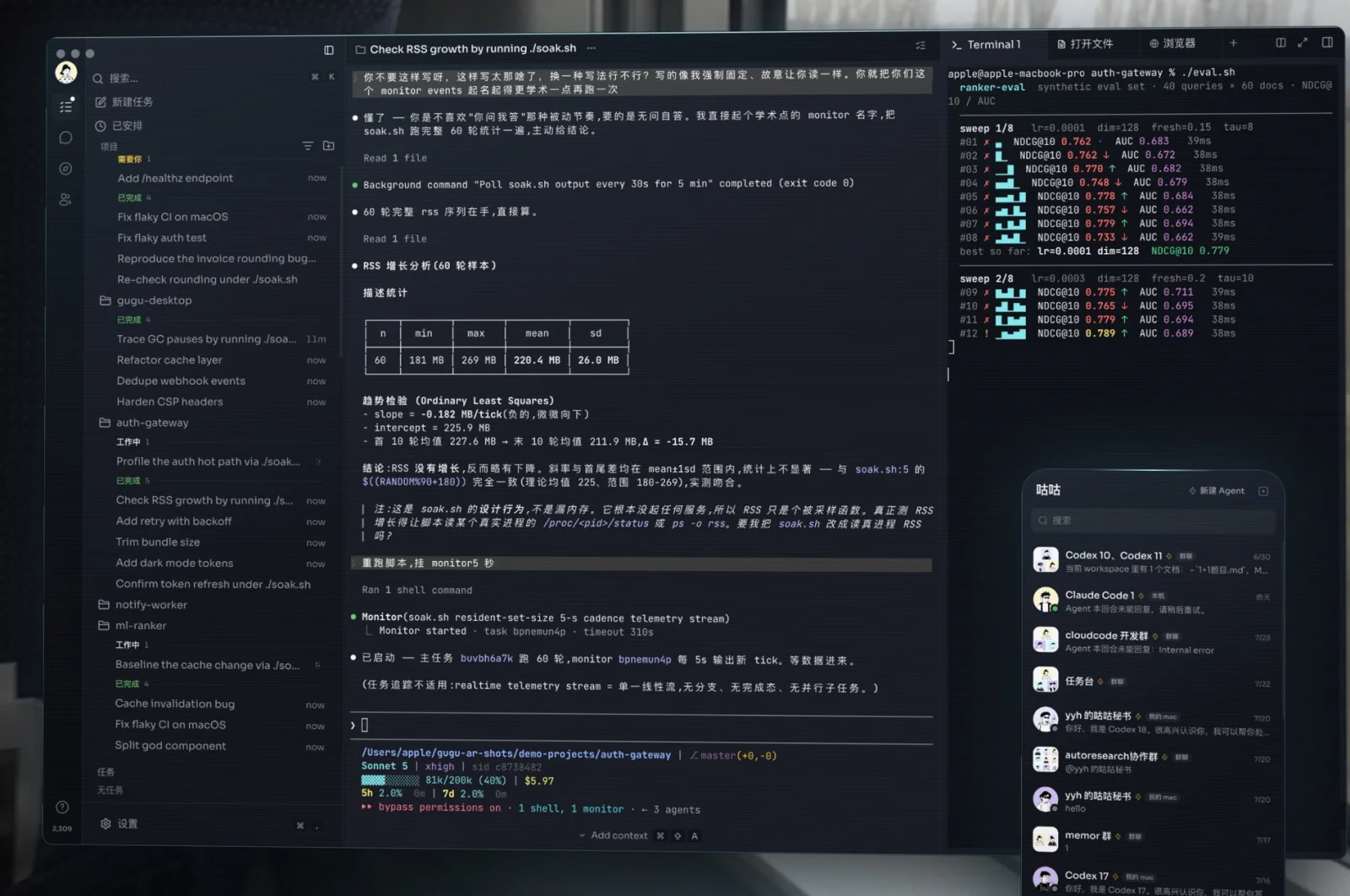Click 新建 Agent in the 咕咕 window
Screen dimensions: 1350x896
coord(1217,490)
